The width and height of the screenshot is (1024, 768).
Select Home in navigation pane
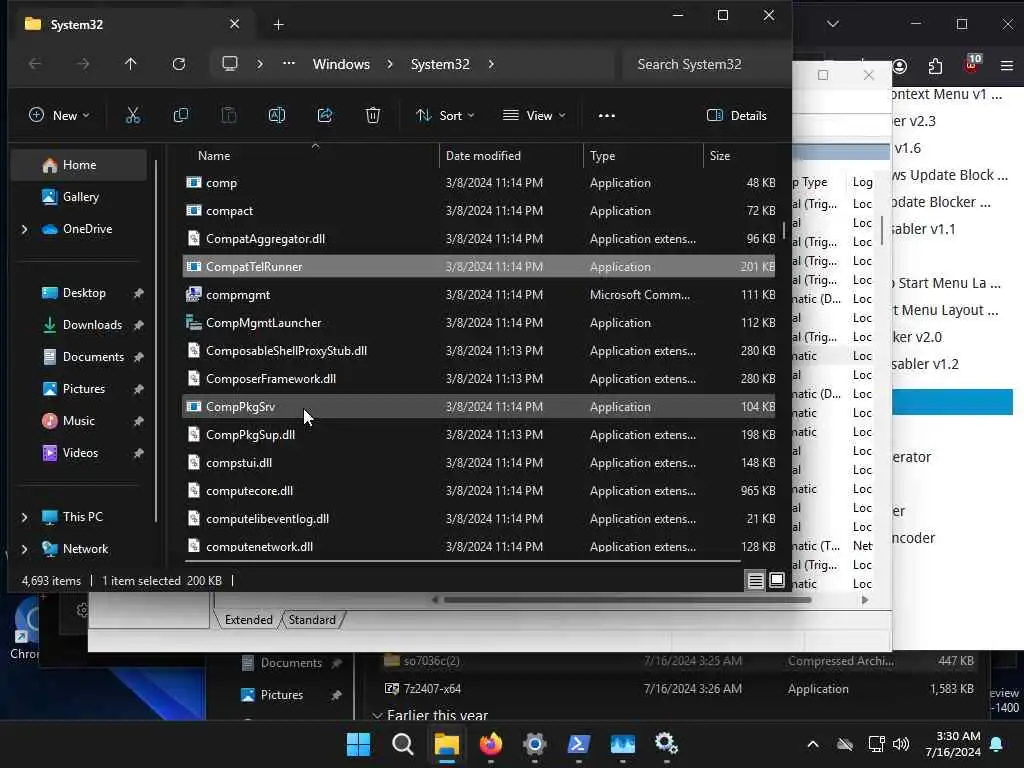pos(79,165)
